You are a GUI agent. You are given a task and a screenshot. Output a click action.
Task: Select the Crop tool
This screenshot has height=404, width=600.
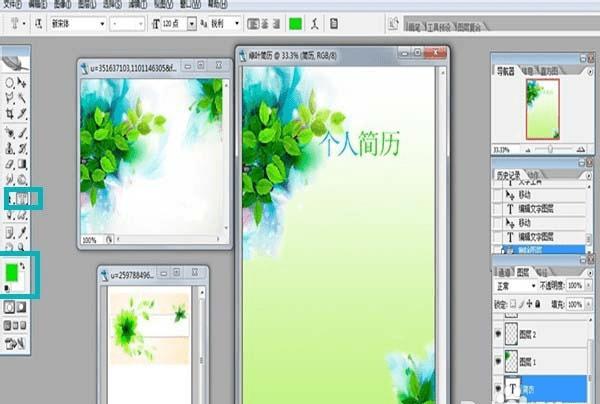[10, 113]
